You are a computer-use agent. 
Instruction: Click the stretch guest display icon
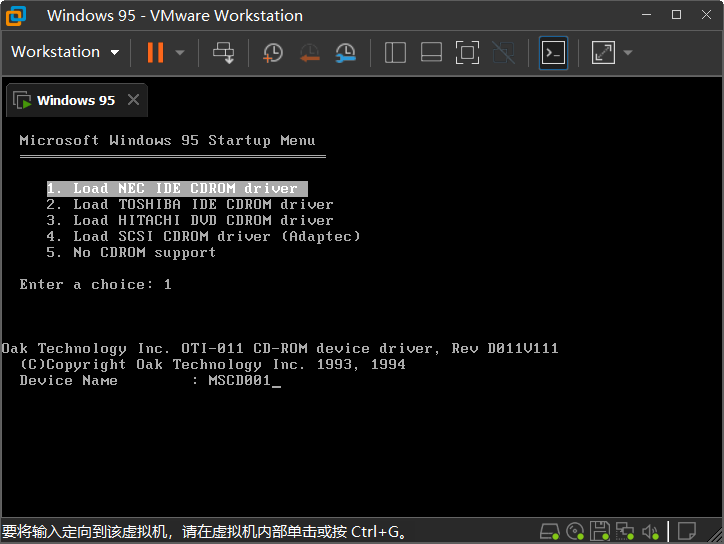603,53
